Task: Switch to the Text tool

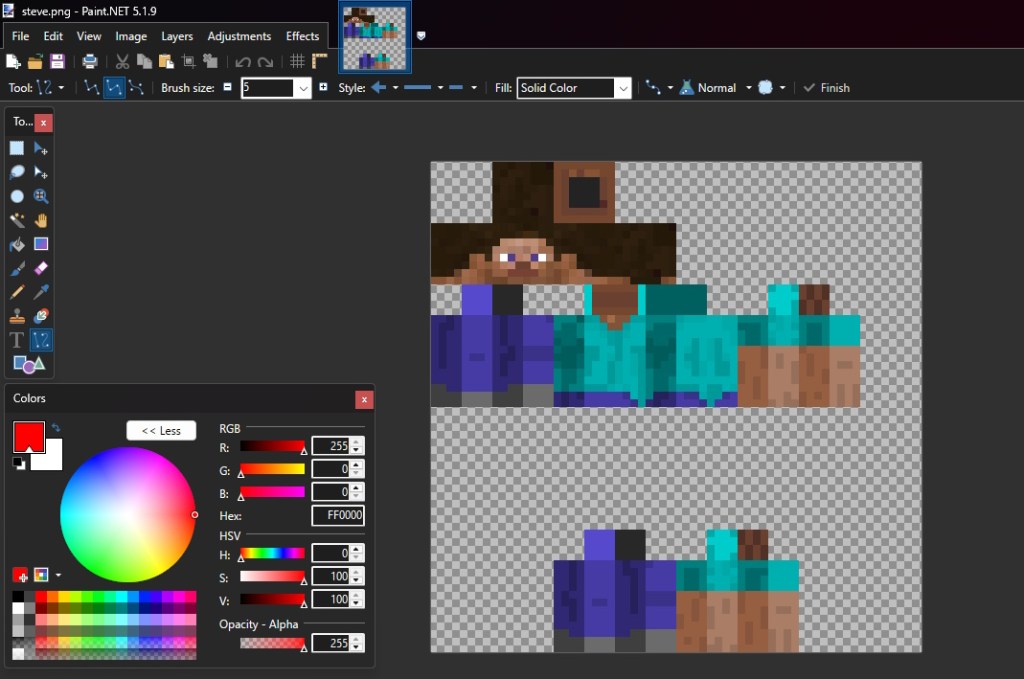Action: 16,339
